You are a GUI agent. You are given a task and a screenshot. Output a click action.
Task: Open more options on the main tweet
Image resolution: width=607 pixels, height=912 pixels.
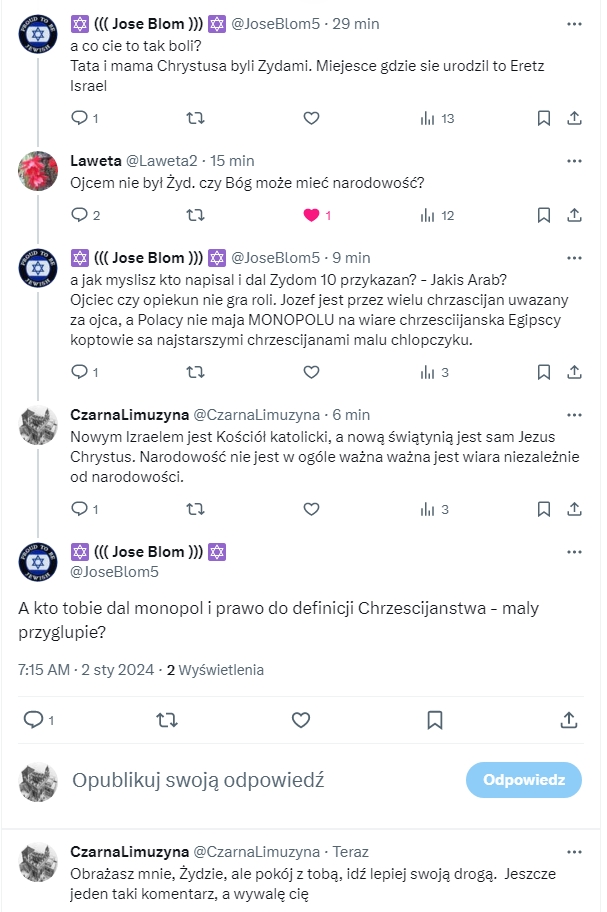pos(574,553)
